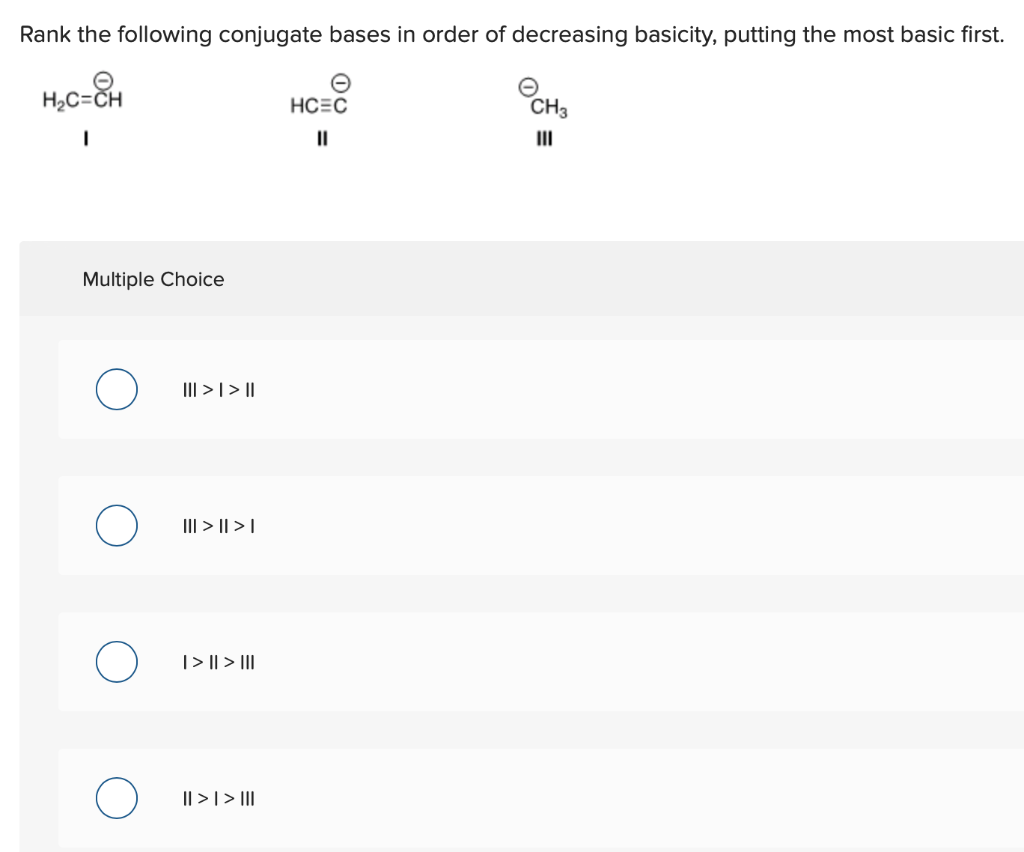Click the methyl anion structure labeled III

pyautogui.click(x=548, y=106)
